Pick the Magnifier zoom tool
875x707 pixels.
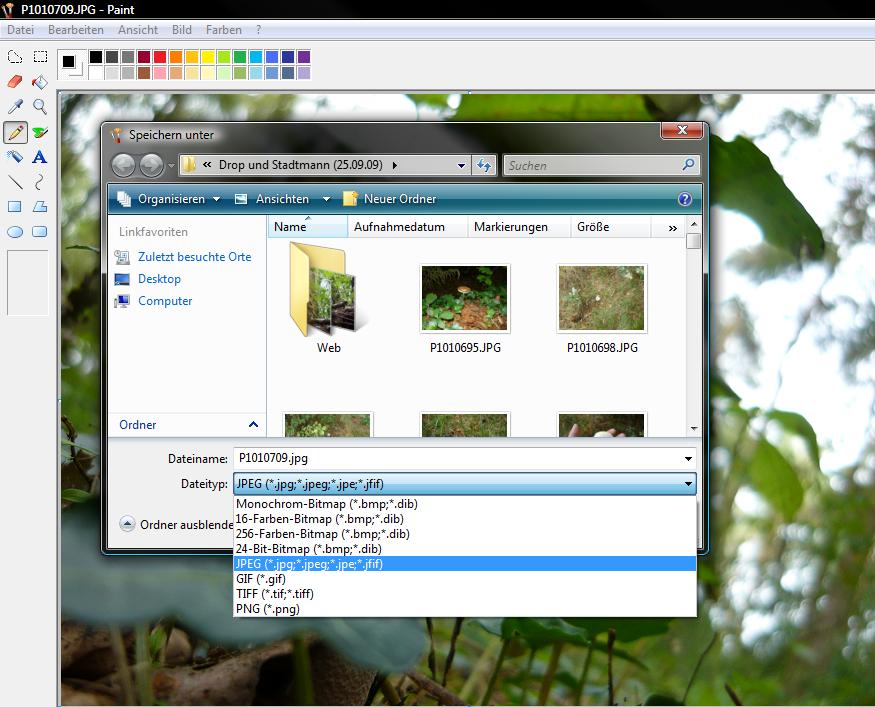point(40,107)
